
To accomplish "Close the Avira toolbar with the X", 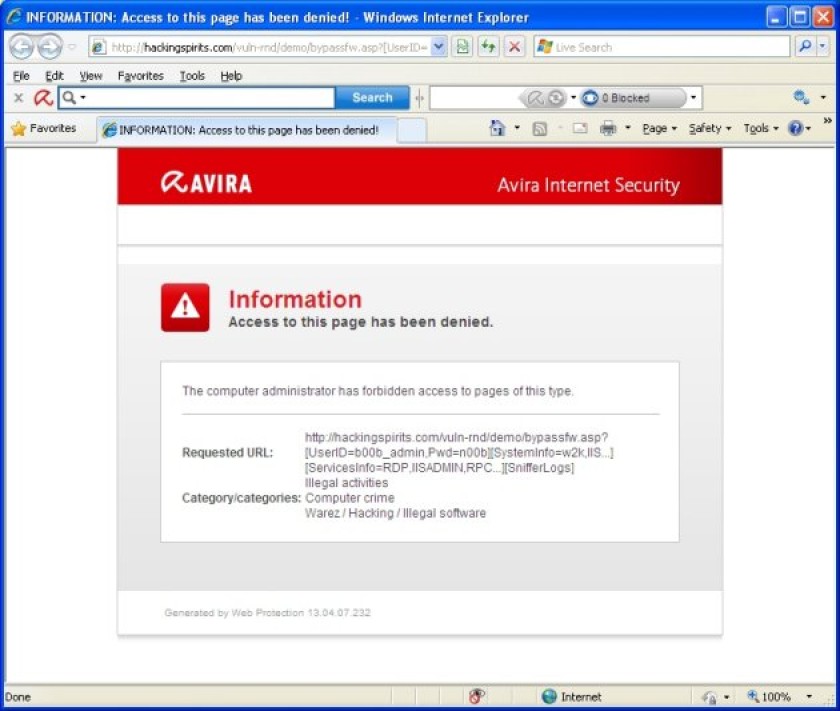I will point(18,98).
